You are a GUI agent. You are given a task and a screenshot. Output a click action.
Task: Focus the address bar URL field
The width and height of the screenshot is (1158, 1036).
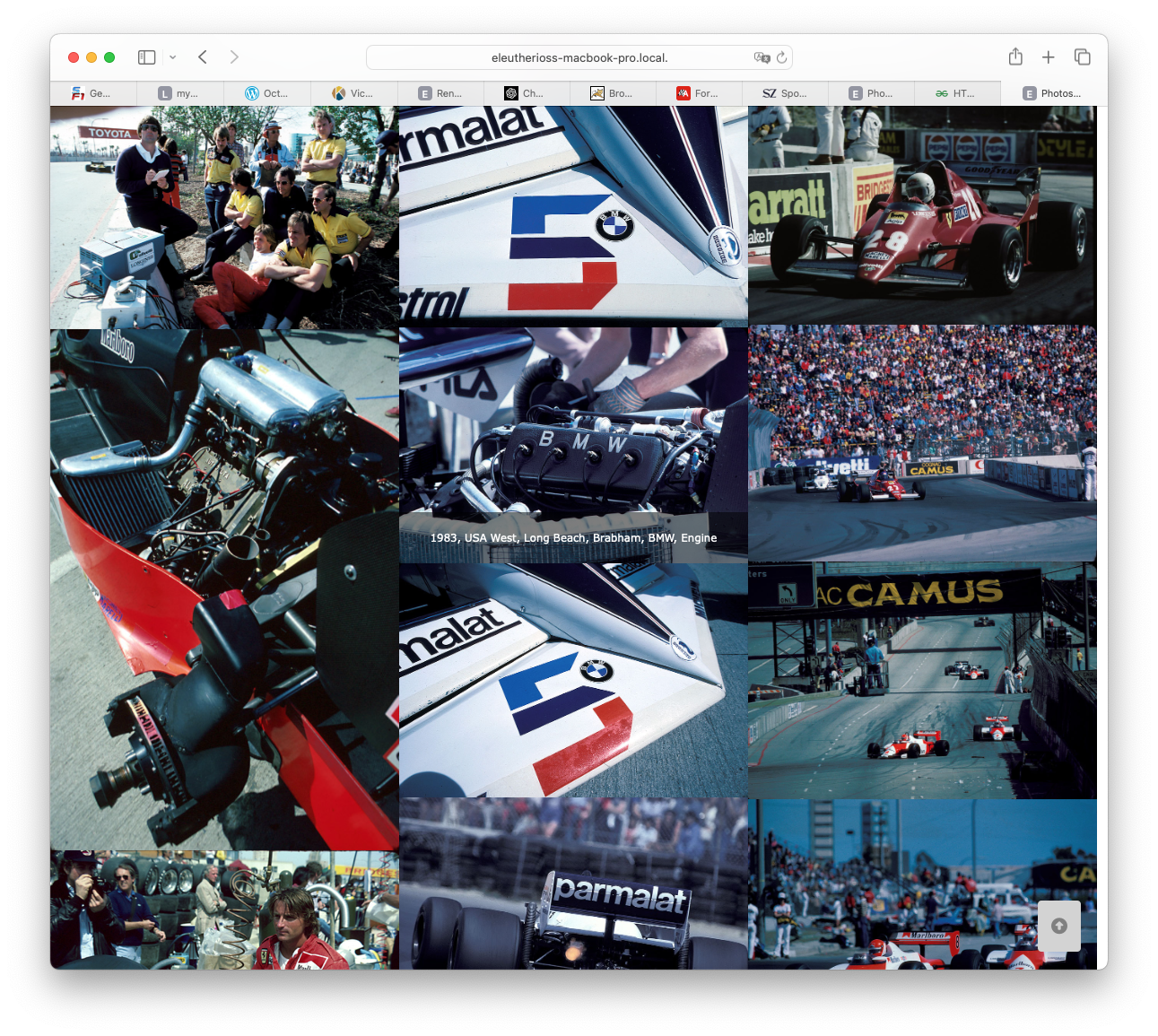point(579,57)
